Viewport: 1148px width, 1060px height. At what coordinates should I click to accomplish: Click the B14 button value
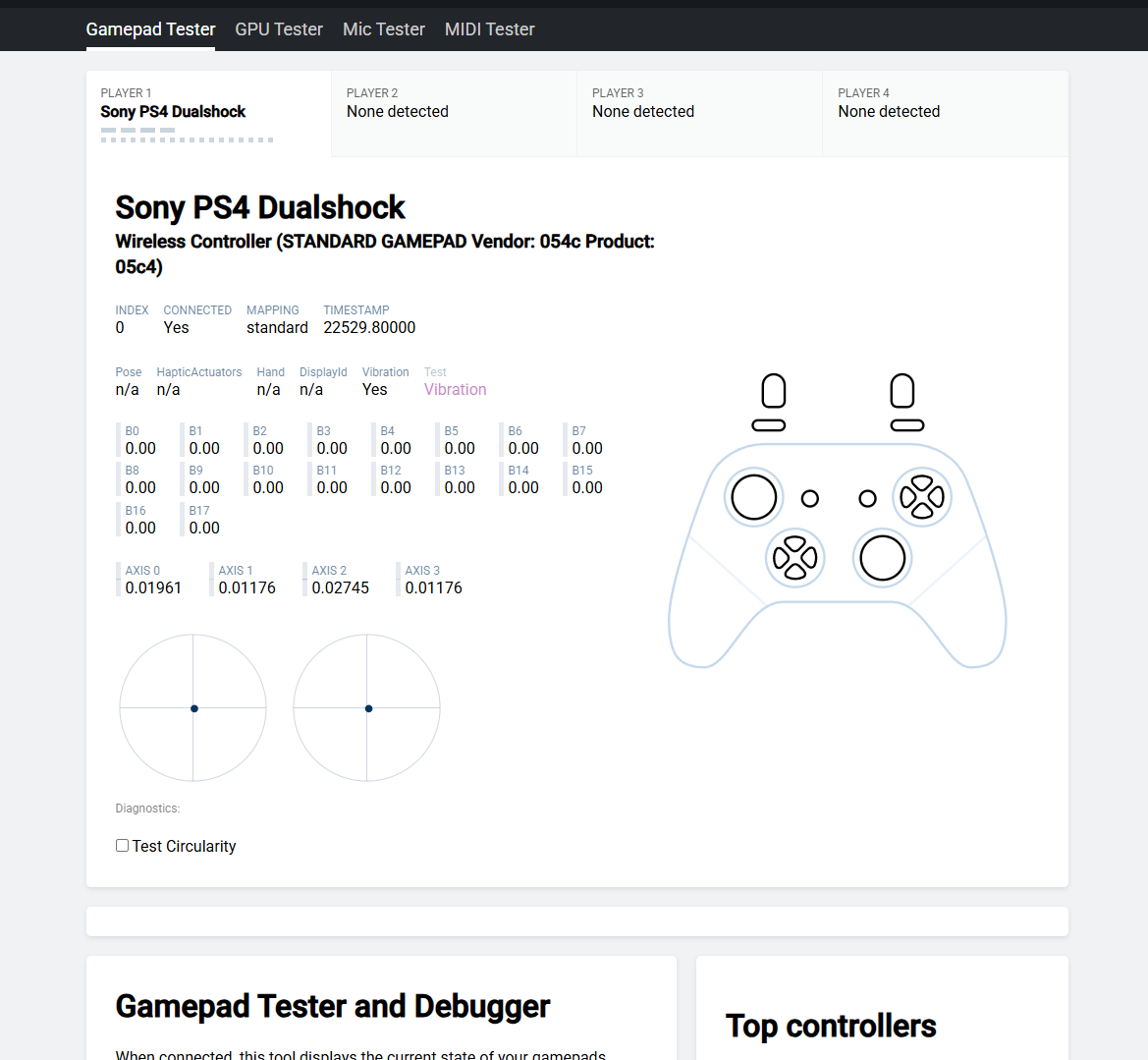523,488
